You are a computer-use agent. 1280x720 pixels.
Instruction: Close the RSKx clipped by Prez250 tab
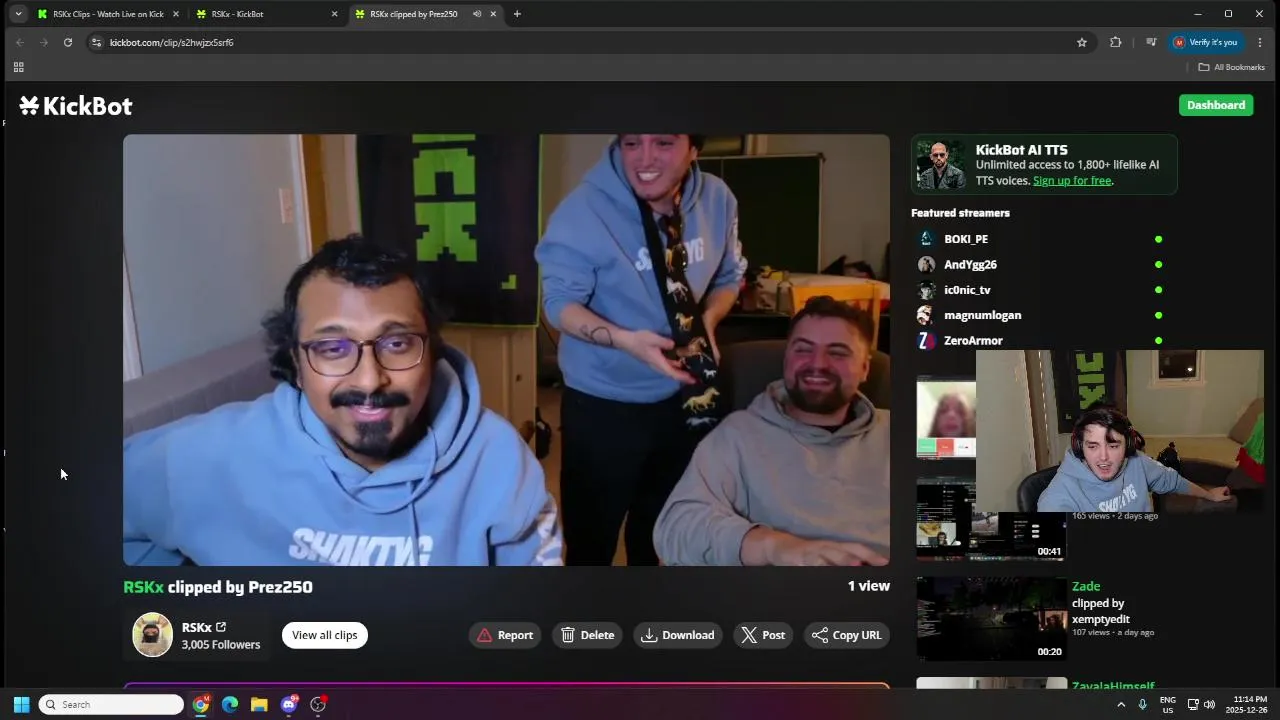[x=493, y=14]
